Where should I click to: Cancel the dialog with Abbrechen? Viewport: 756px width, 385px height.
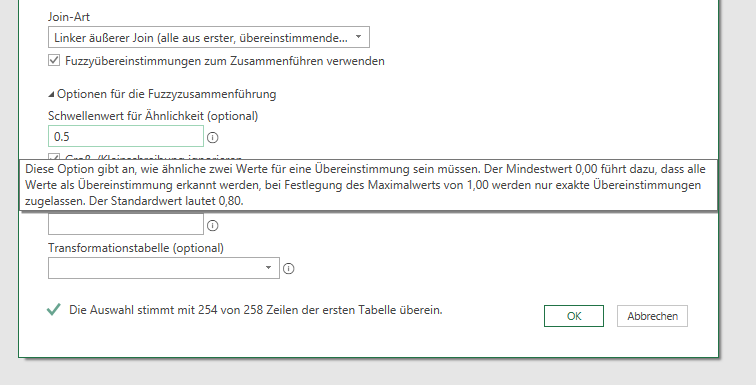point(652,316)
